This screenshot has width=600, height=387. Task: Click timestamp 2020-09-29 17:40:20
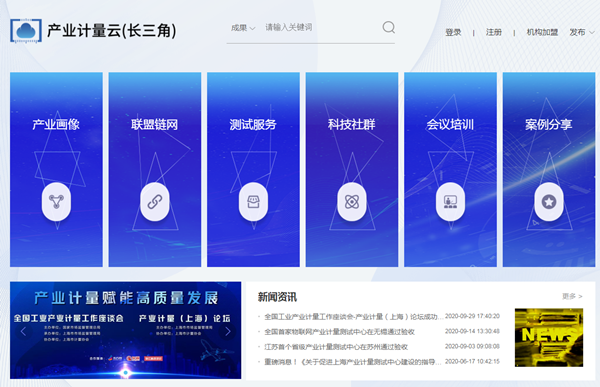[x=472, y=316]
